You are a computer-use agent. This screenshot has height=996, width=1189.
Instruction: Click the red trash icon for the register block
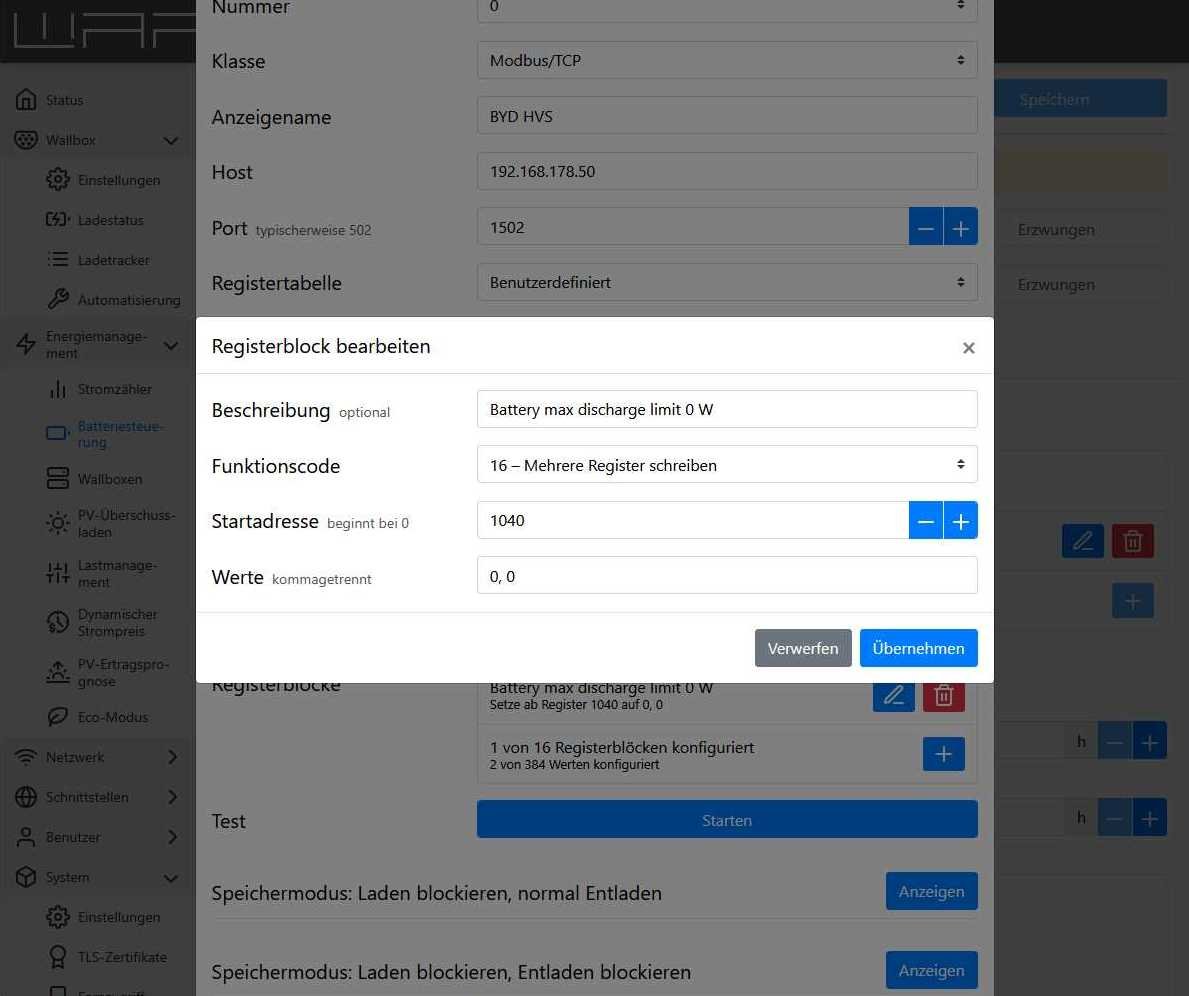click(x=943, y=696)
